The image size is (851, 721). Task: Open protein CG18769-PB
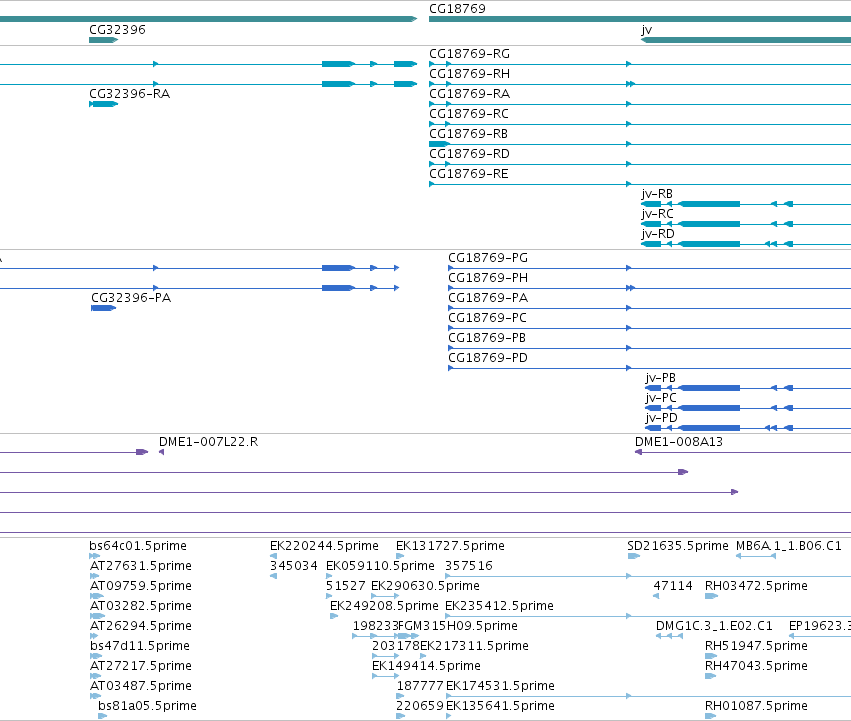click(487, 338)
